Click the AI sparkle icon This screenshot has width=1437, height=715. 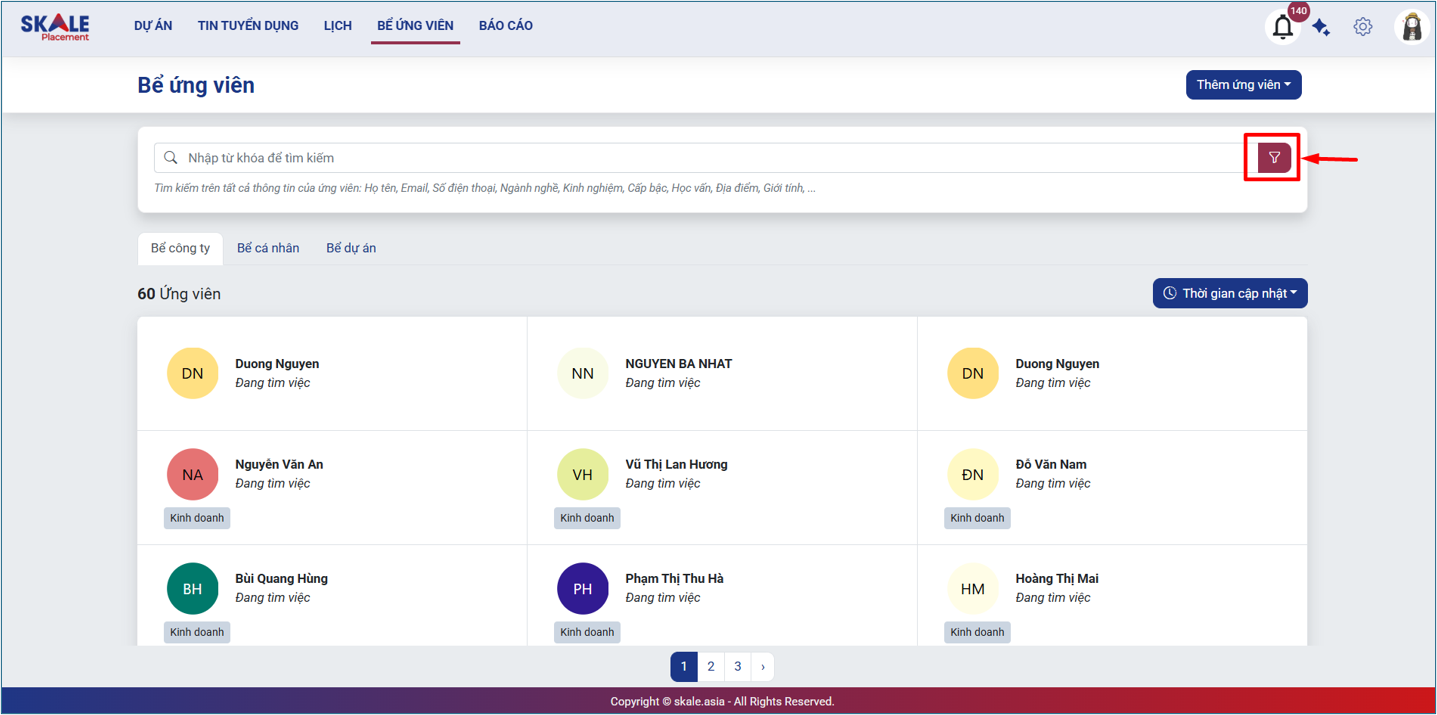pyautogui.click(x=1321, y=28)
